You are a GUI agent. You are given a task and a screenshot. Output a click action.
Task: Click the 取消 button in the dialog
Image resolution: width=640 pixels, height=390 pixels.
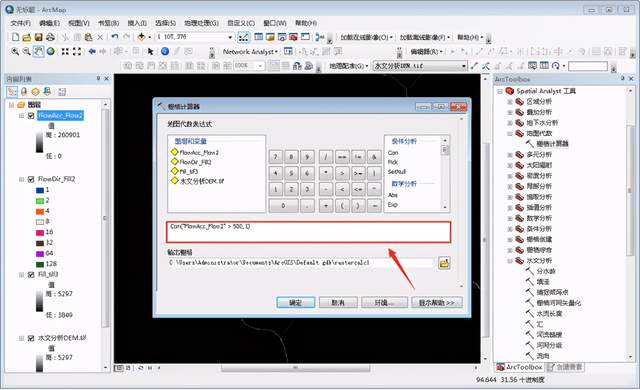[x=338, y=303]
